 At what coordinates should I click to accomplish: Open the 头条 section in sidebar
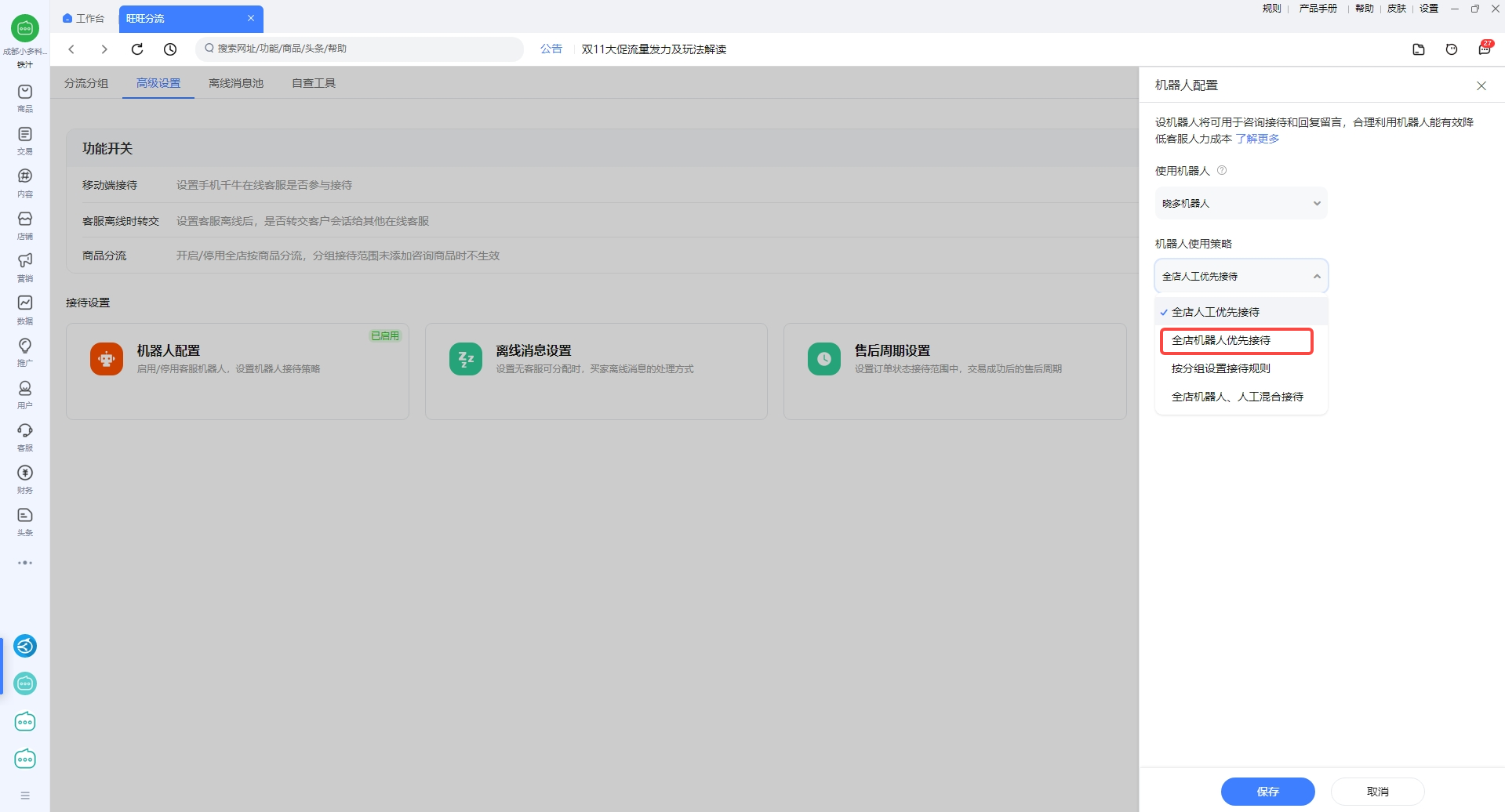(x=25, y=521)
